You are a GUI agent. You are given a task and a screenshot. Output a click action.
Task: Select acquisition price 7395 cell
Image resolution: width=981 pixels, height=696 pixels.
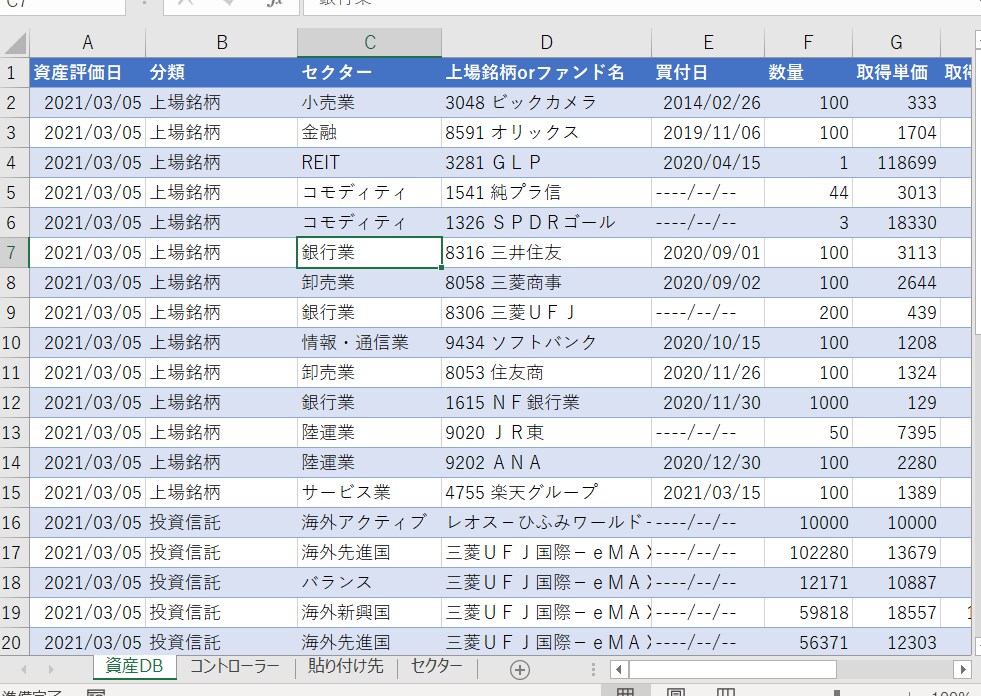click(x=896, y=432)
